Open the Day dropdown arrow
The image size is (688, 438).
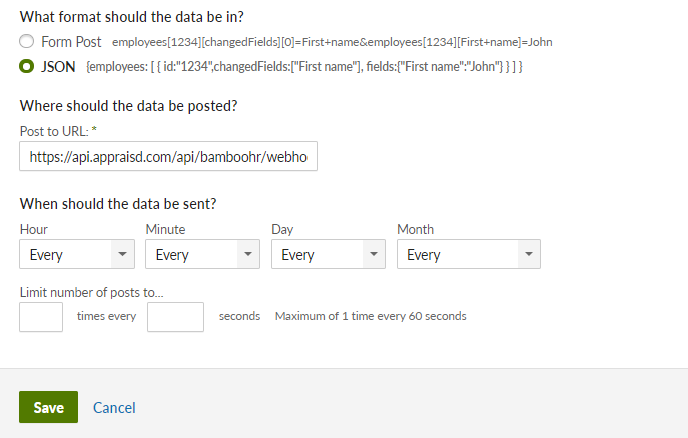click(x=374, y=254)
